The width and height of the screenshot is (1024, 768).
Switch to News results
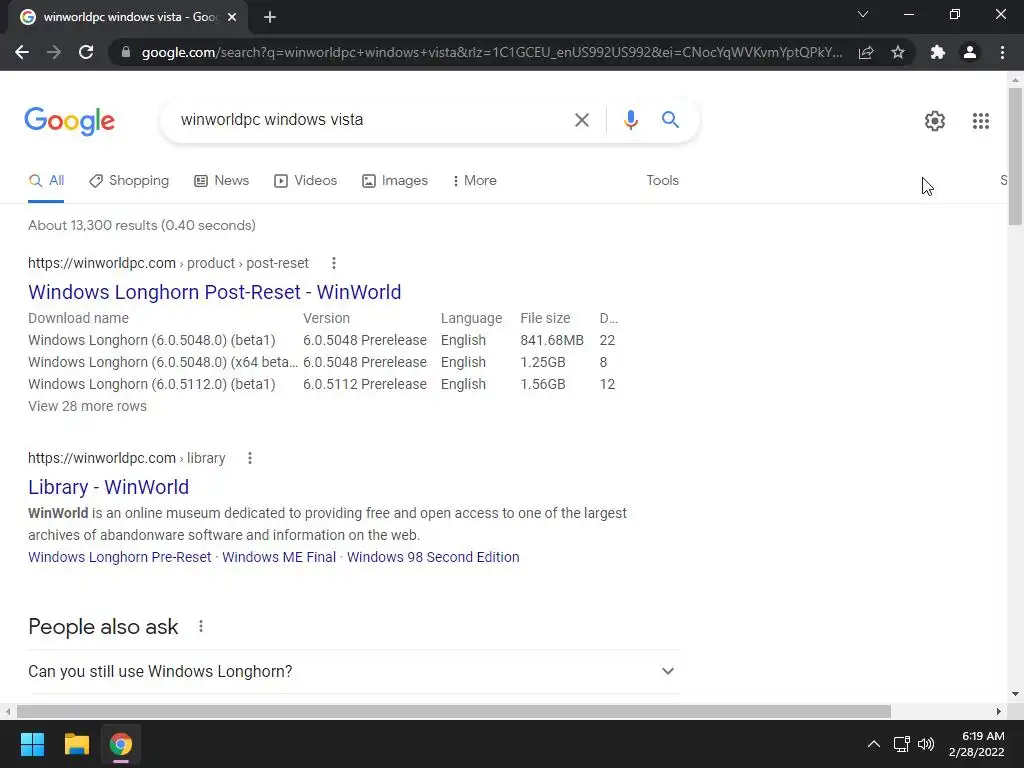pos(221,181)
